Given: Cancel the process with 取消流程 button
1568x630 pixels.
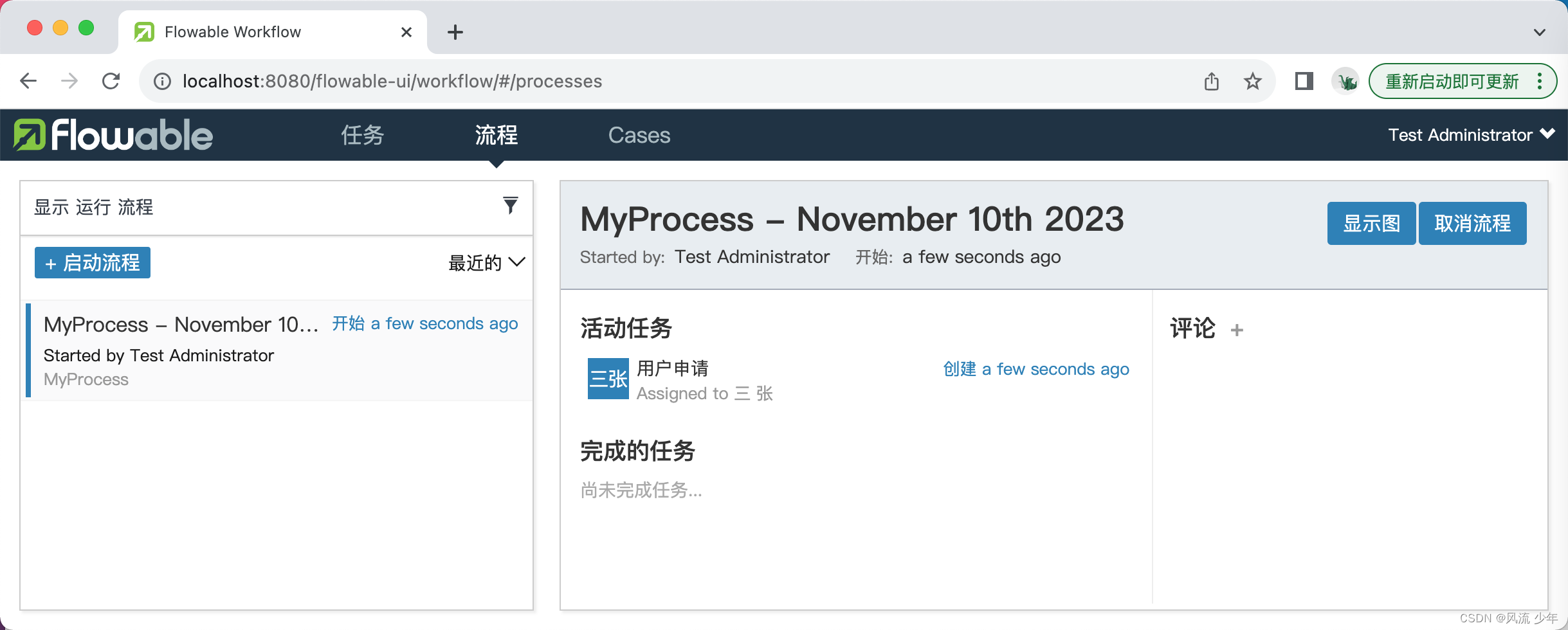Looking at the screenshot, I should [x=1473, y=223].
